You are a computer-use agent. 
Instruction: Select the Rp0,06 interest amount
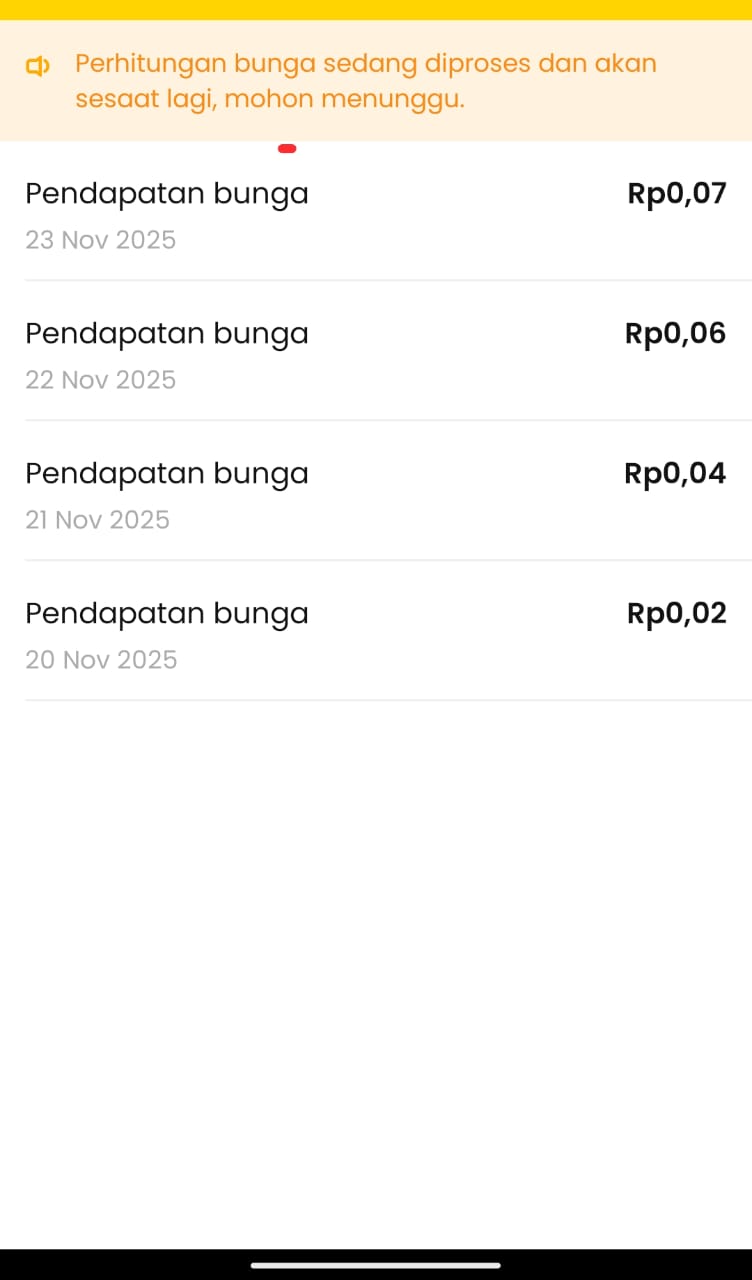[675, 333]
